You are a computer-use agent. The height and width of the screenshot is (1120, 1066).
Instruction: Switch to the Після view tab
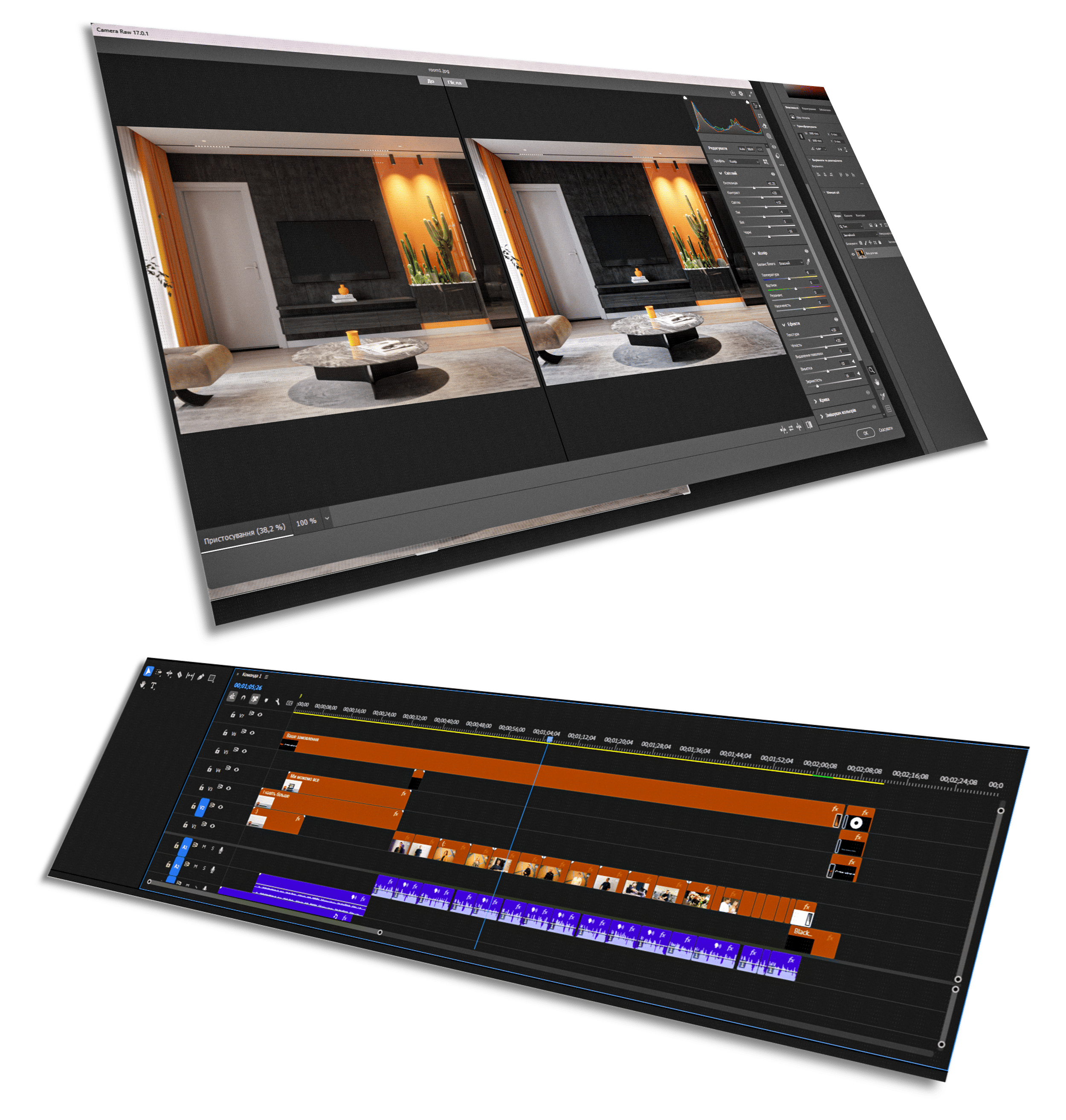454,83
